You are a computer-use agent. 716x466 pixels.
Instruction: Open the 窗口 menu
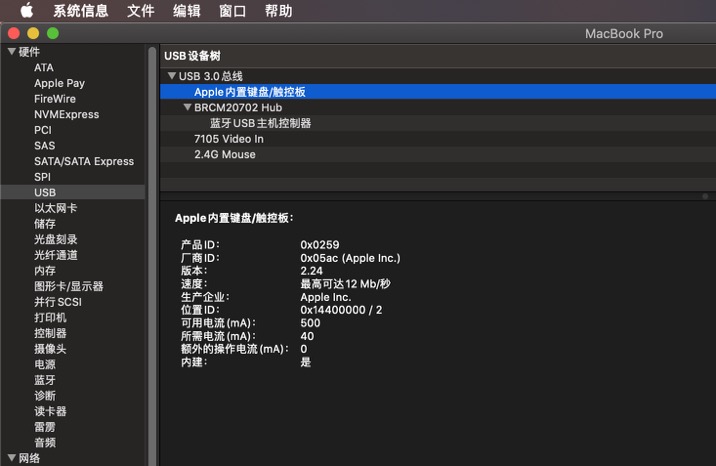[x=232, y=10]
